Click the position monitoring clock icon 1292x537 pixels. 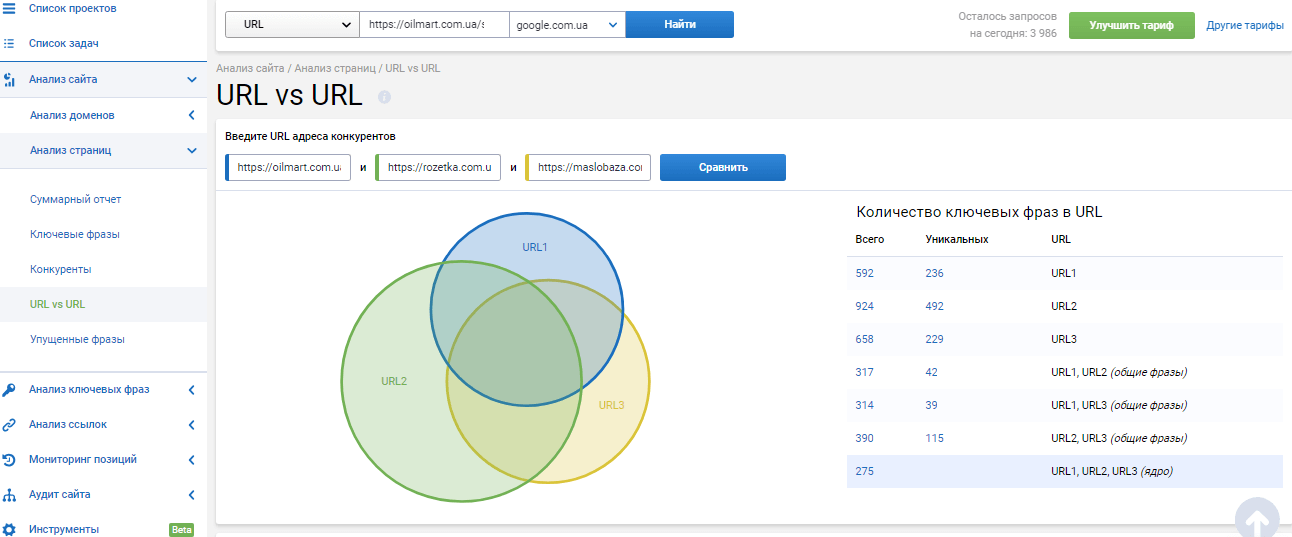[x=9, y=460]
